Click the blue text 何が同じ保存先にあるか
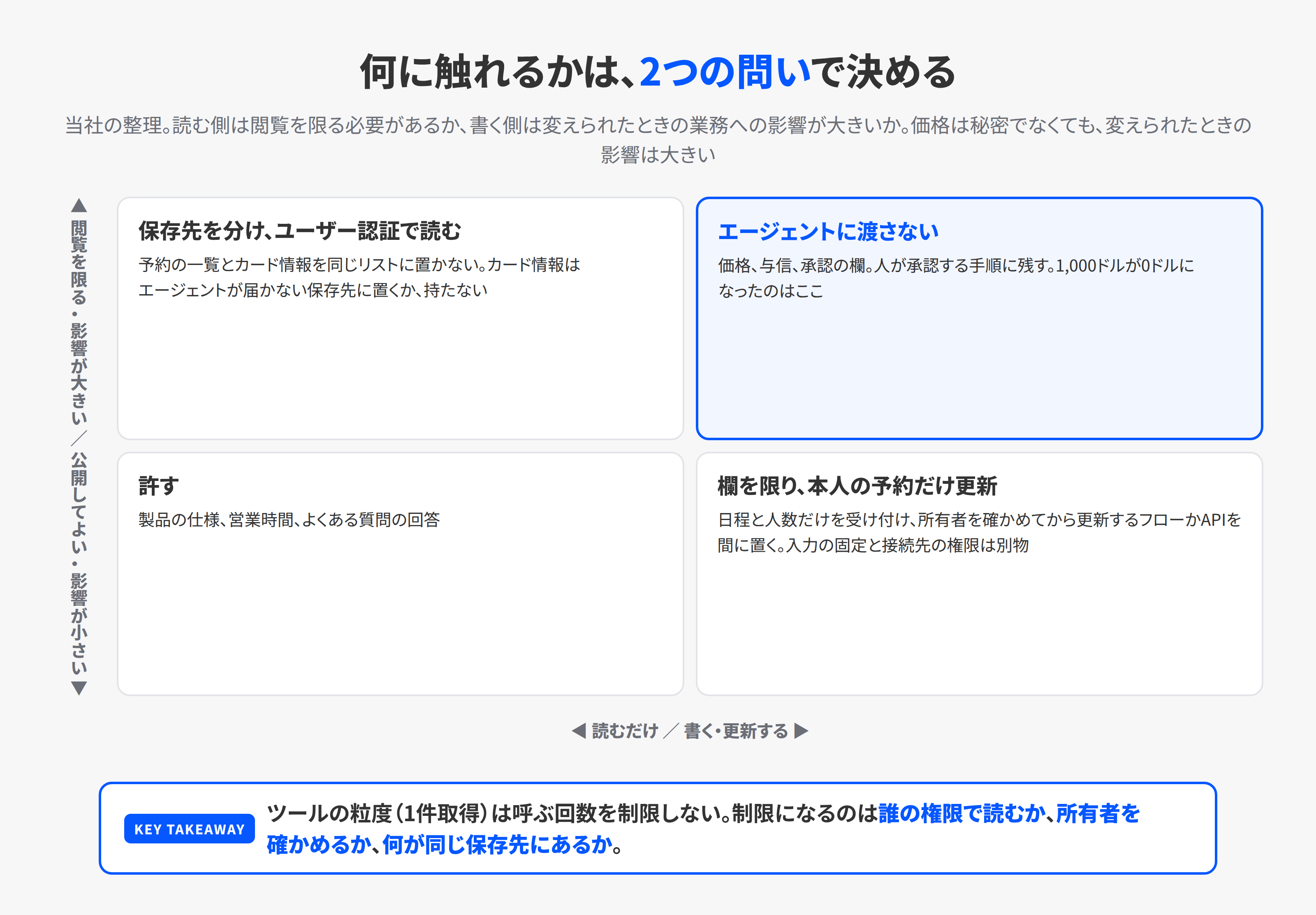This screenshot has height=915, width=1316. (x=497, y=845)
